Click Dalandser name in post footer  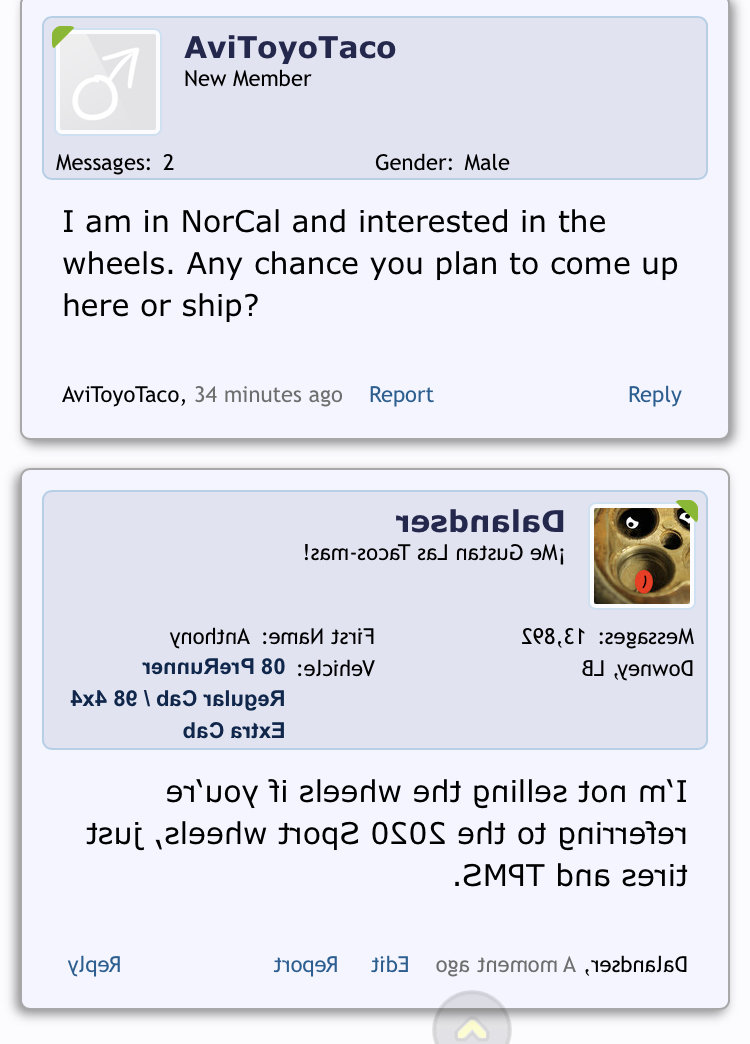638,965
